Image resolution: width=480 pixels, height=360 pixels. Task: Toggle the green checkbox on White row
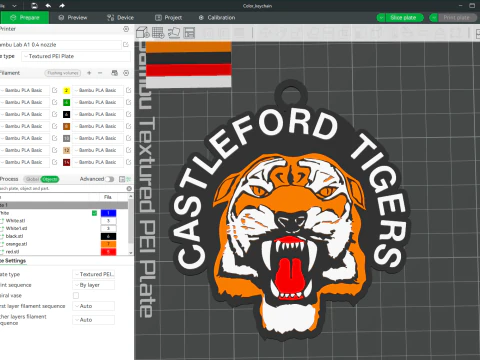(95, 213)
